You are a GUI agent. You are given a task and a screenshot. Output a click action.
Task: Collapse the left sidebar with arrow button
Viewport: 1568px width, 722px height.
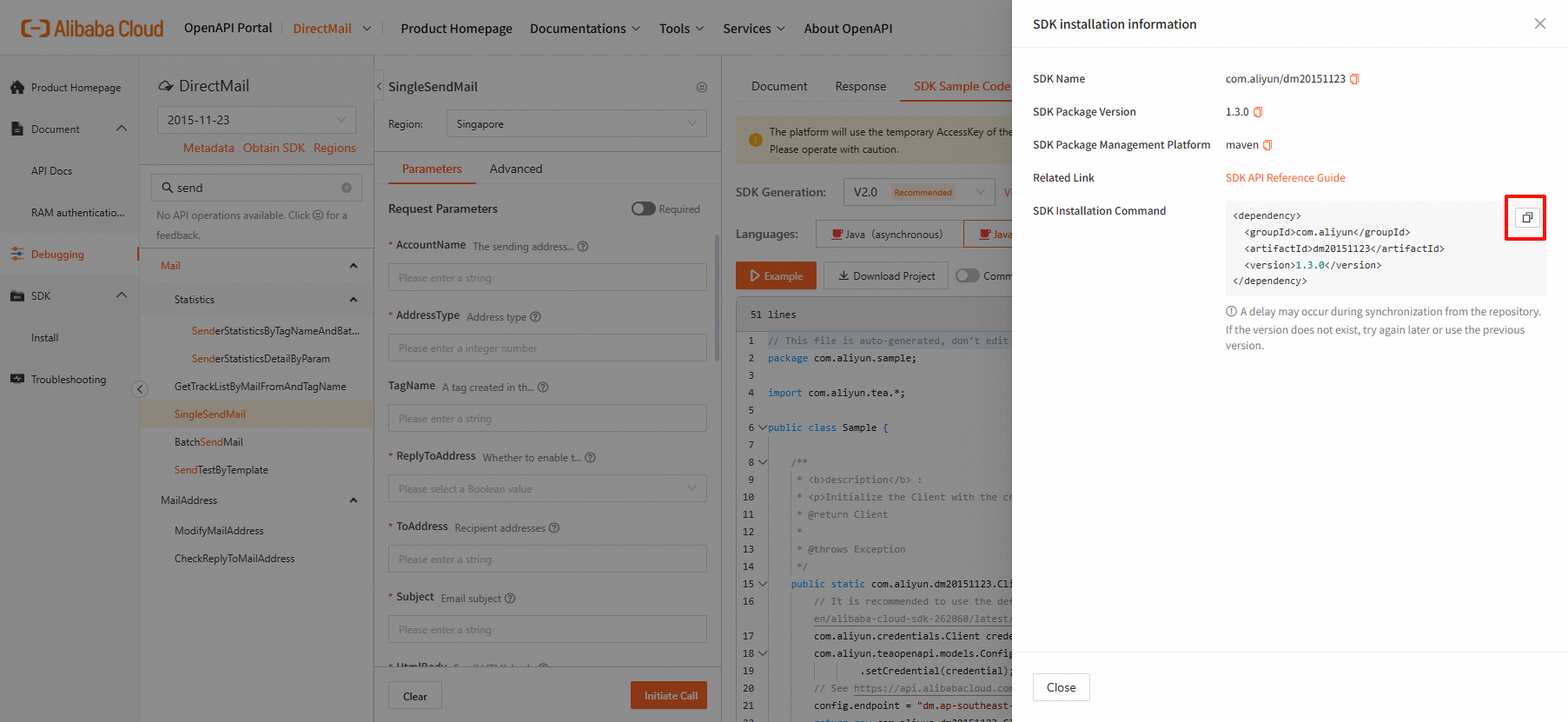pos(140,389)
